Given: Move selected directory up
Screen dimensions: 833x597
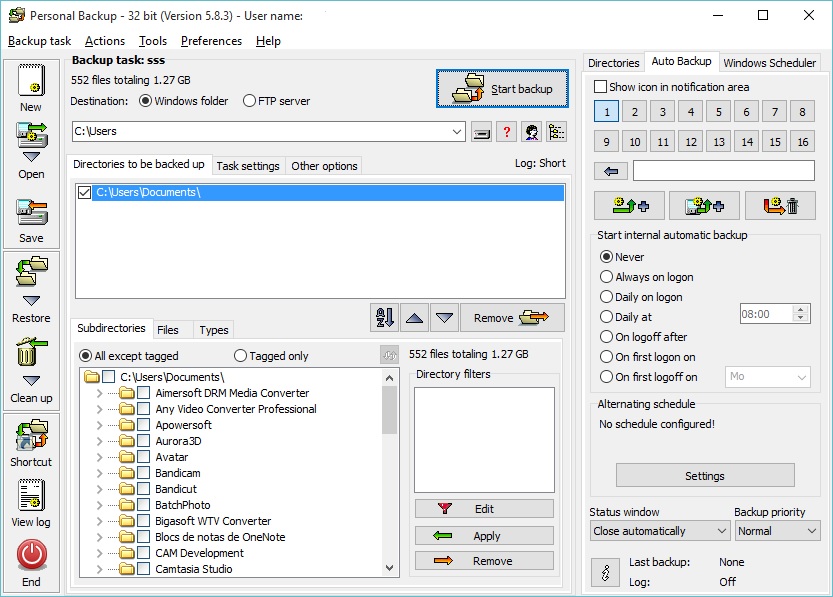Looking at the screenshot, I should [x=414, y=318].
